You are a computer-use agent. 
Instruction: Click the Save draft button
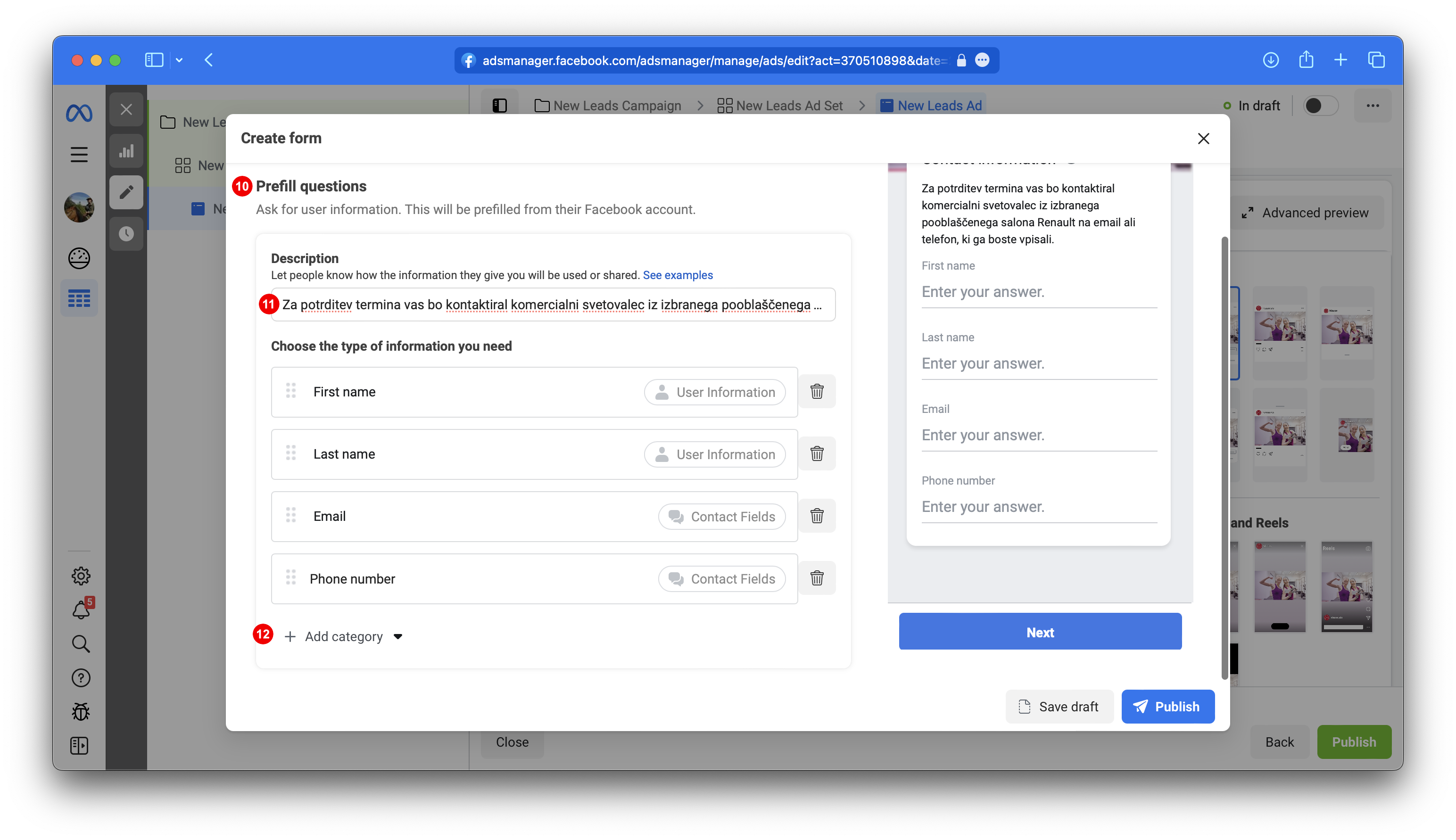point(1059,707)
